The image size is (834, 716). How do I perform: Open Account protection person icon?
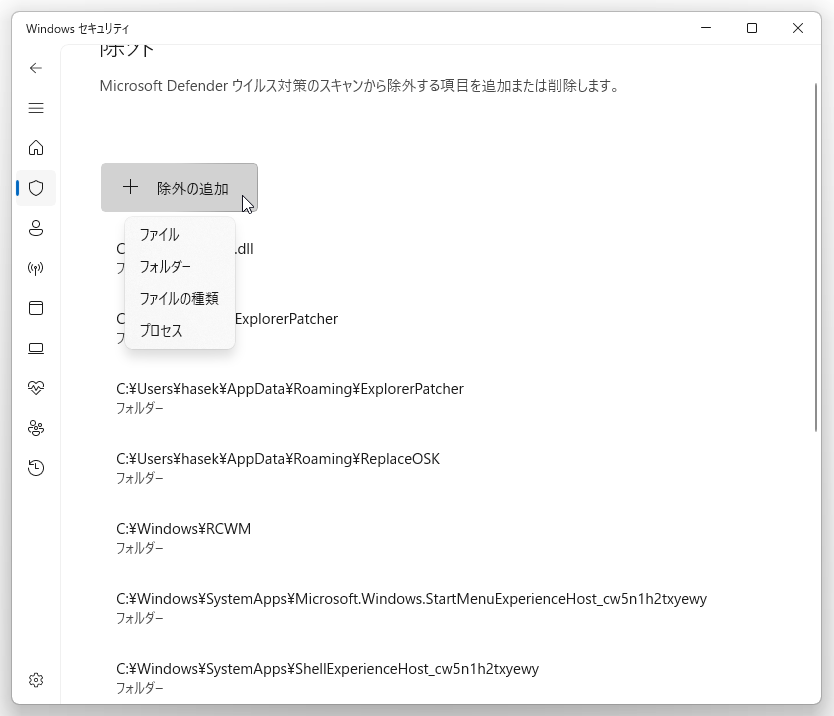(x=36, y=228)
